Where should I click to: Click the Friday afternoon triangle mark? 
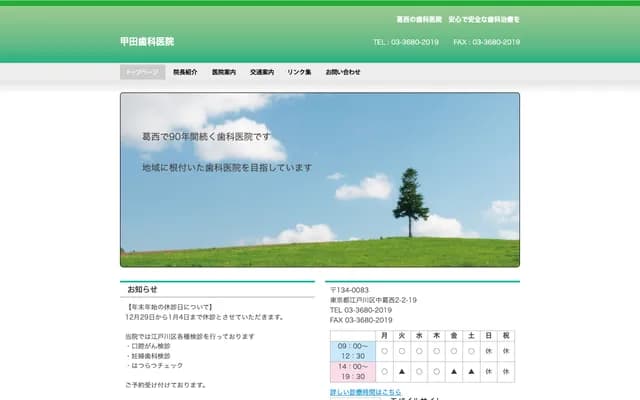(454, 371)
